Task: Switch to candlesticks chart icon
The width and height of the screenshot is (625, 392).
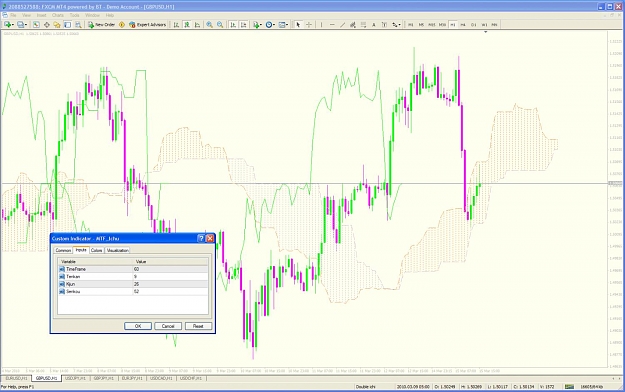Action: 187,25
